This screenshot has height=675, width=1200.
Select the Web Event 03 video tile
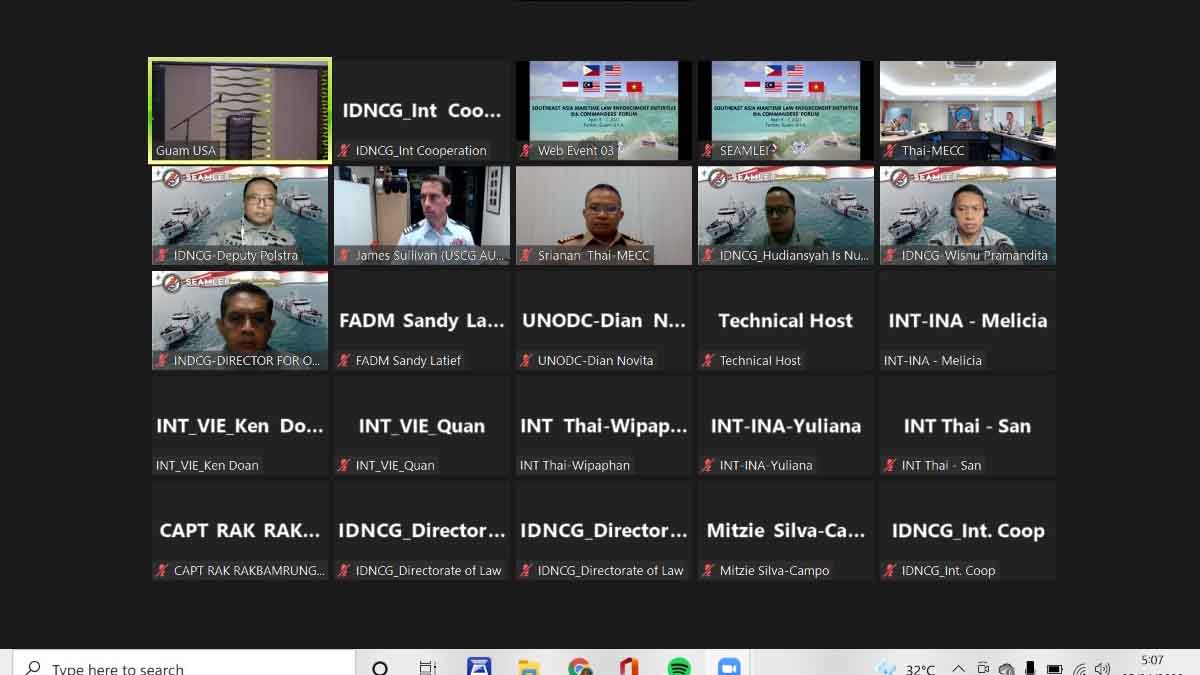tap(603, 110)
